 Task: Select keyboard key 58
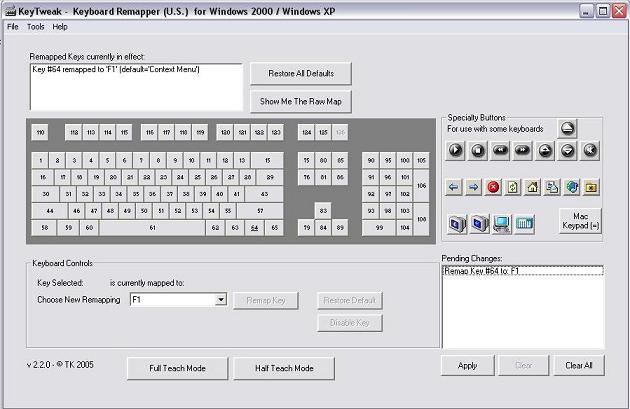pos(45,228)
